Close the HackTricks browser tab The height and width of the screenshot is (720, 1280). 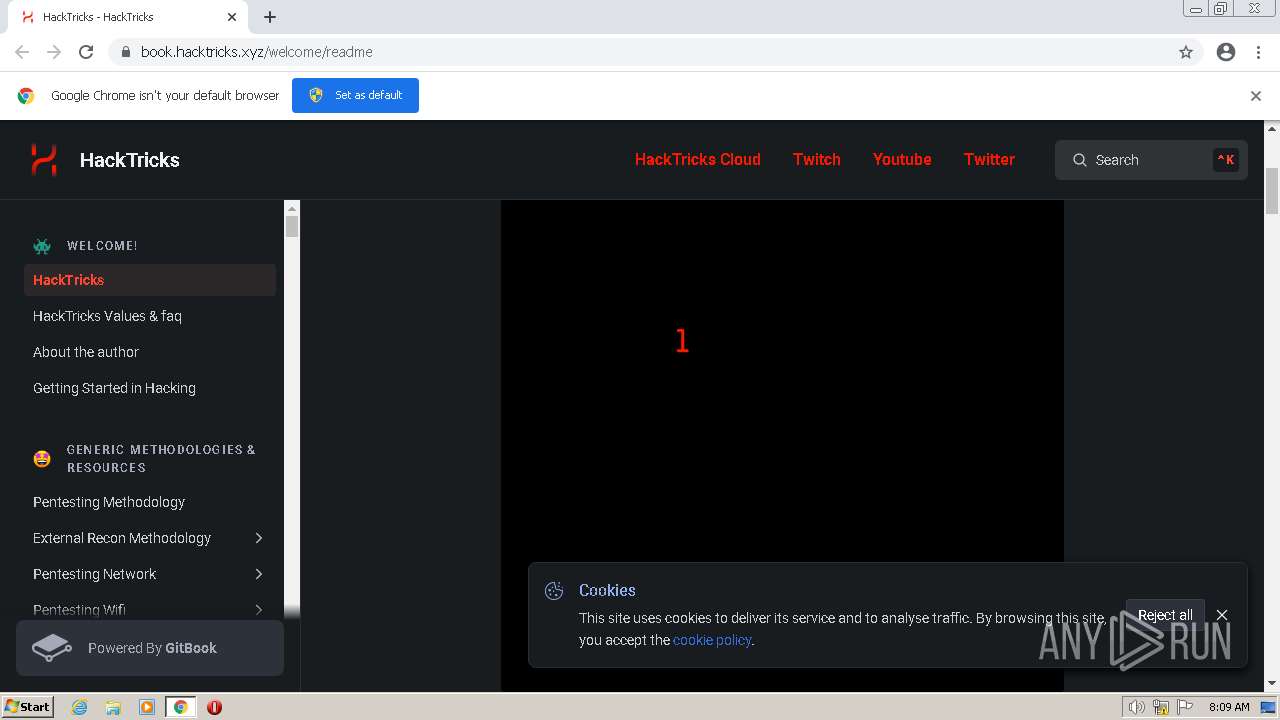[232, 17]
